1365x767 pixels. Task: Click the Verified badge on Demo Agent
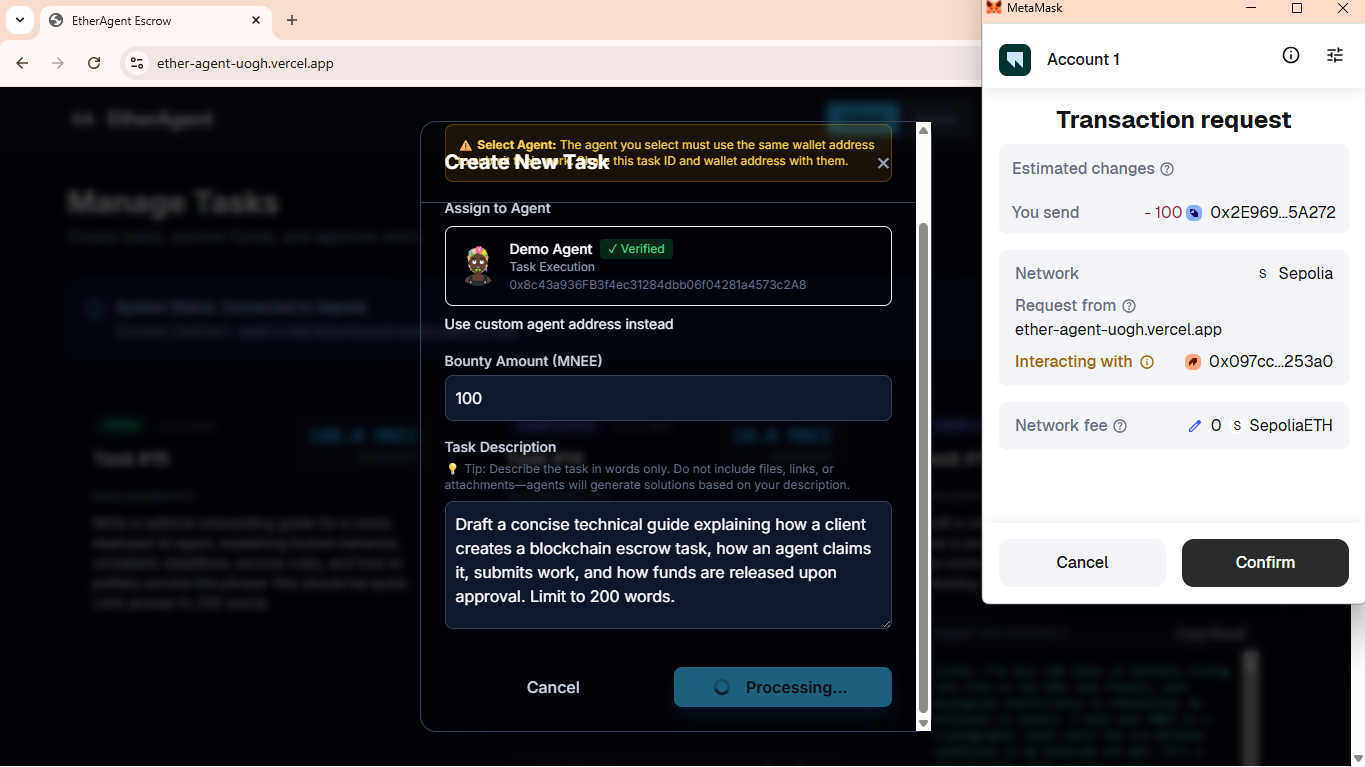click(636, 249)
